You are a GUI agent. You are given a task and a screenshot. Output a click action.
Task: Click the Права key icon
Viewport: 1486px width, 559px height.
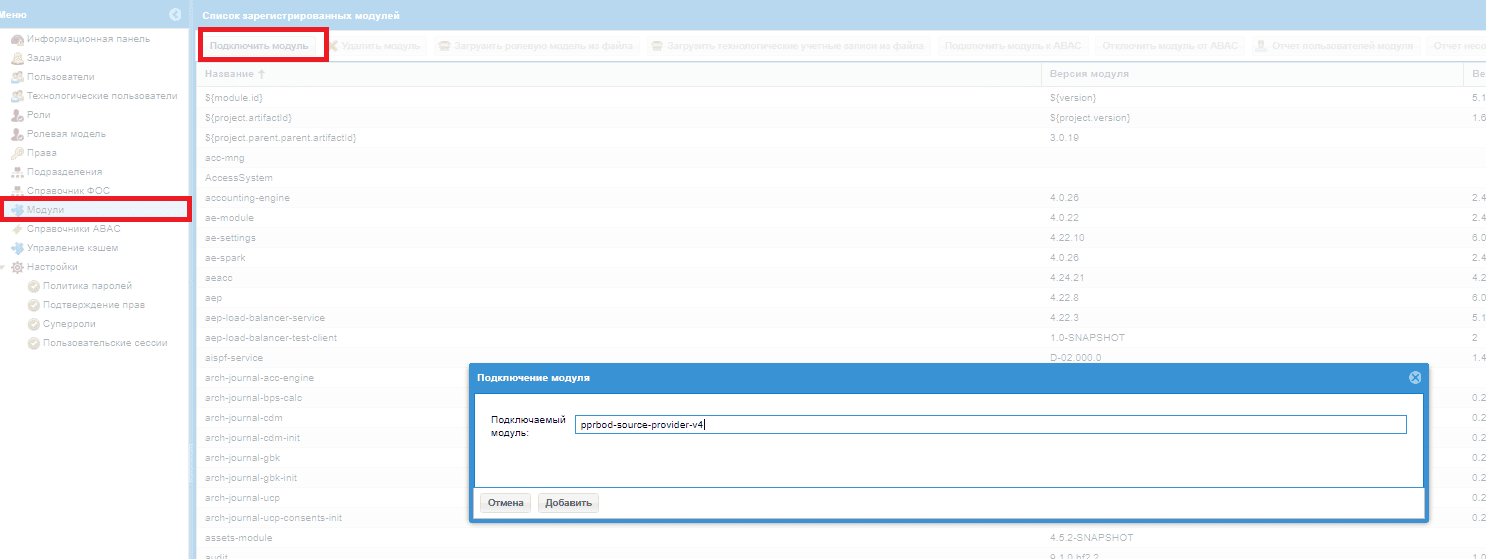[x=17, y=153]
